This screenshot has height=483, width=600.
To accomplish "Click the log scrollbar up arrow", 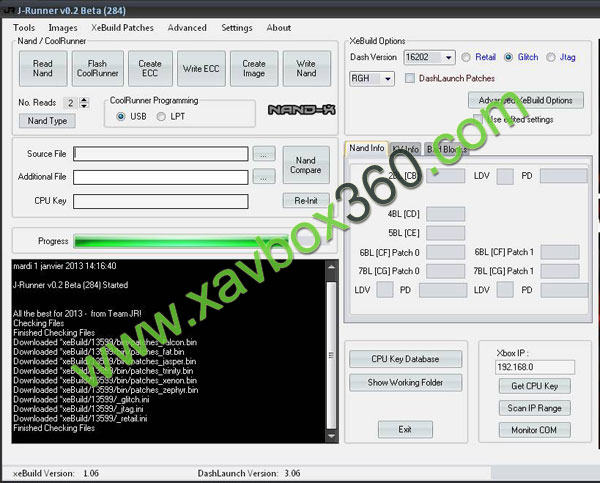I will 331,267.
